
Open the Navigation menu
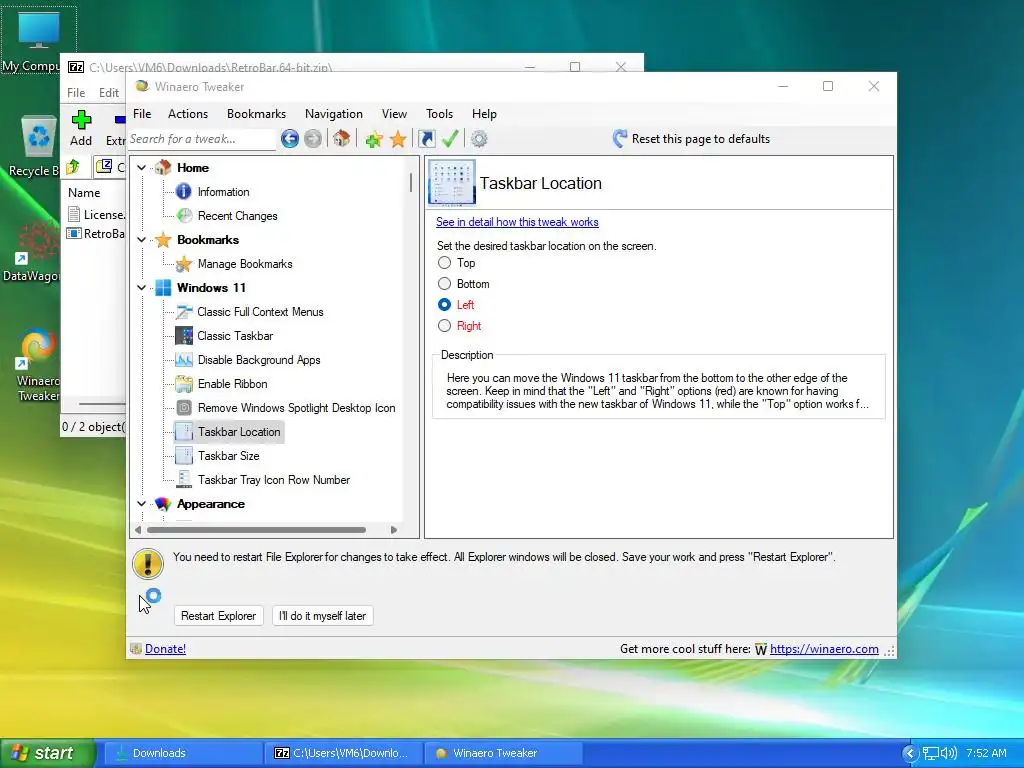tap(334, 114)
